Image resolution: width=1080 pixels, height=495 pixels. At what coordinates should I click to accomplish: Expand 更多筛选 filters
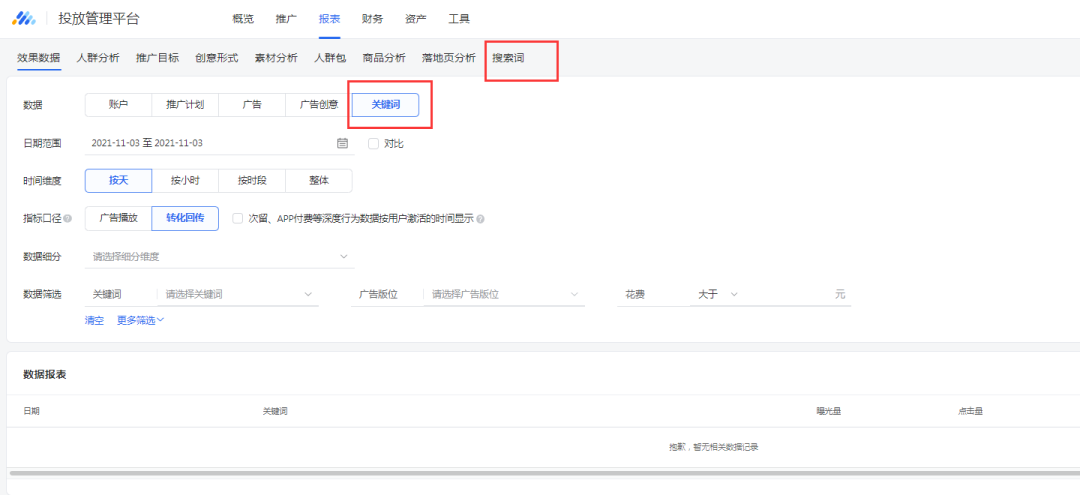coord(141,320)
